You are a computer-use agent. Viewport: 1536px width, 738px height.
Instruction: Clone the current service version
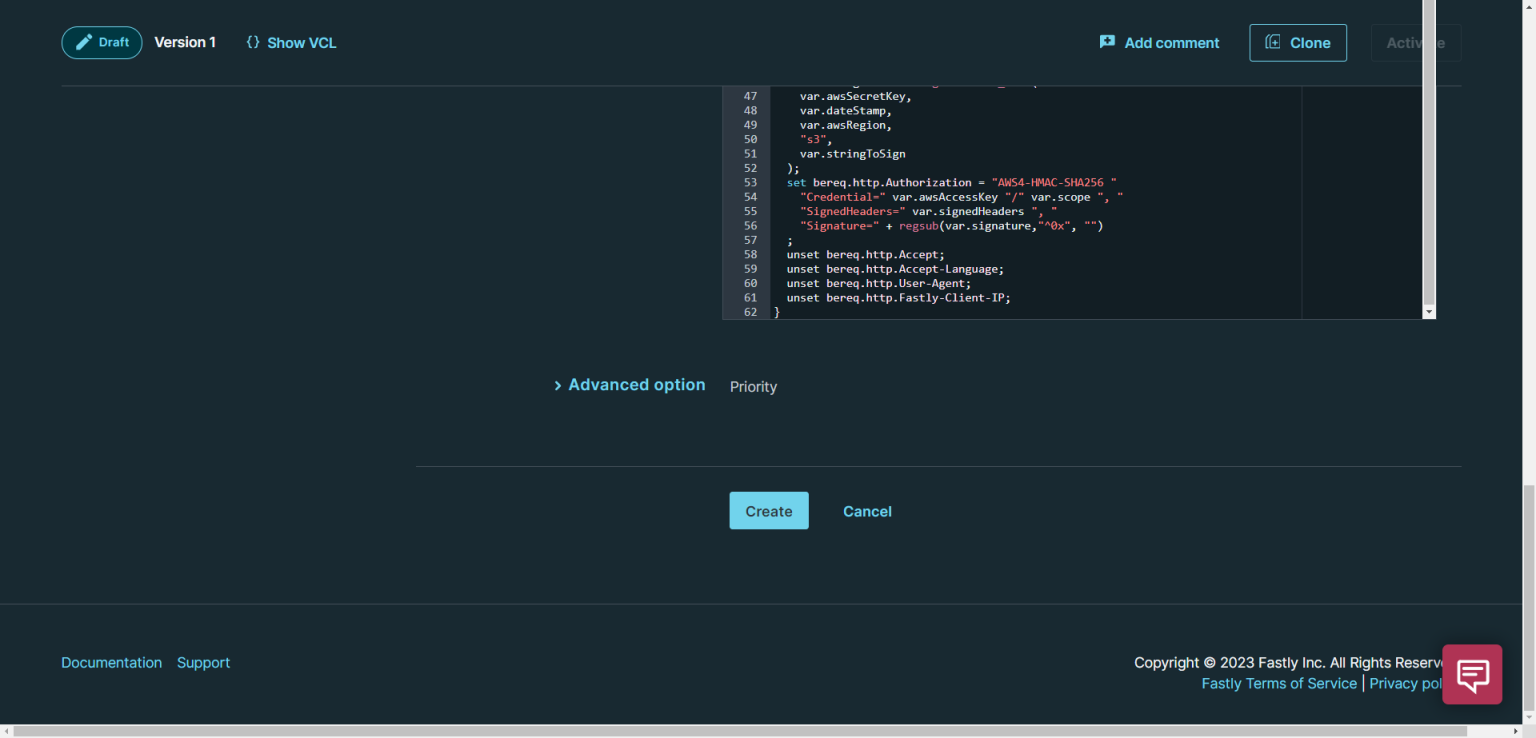pyautogui.click(x=1298, y=42)
